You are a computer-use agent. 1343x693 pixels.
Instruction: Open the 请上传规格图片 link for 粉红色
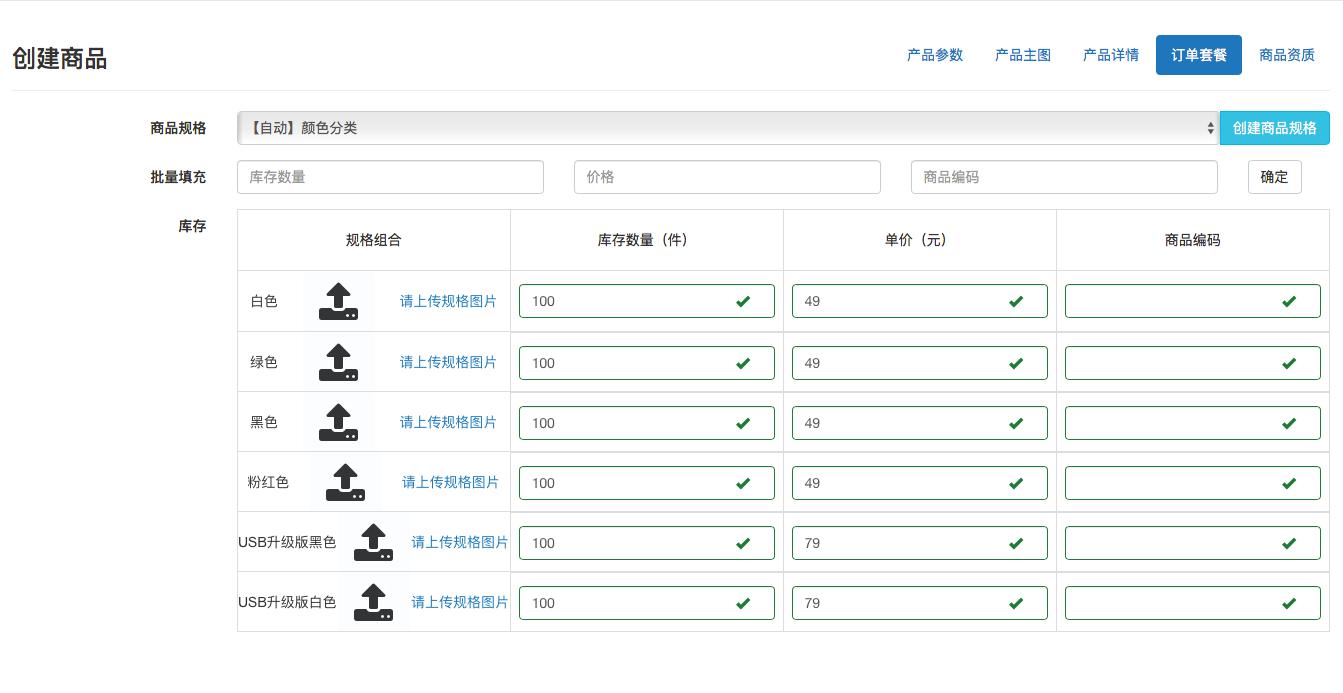click(x=450, y=482)
